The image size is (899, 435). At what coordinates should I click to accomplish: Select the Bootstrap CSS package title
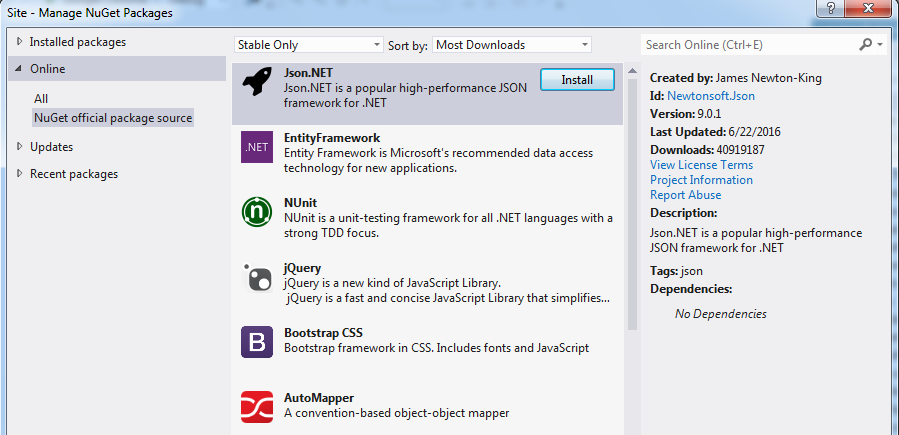click(323, 333)
